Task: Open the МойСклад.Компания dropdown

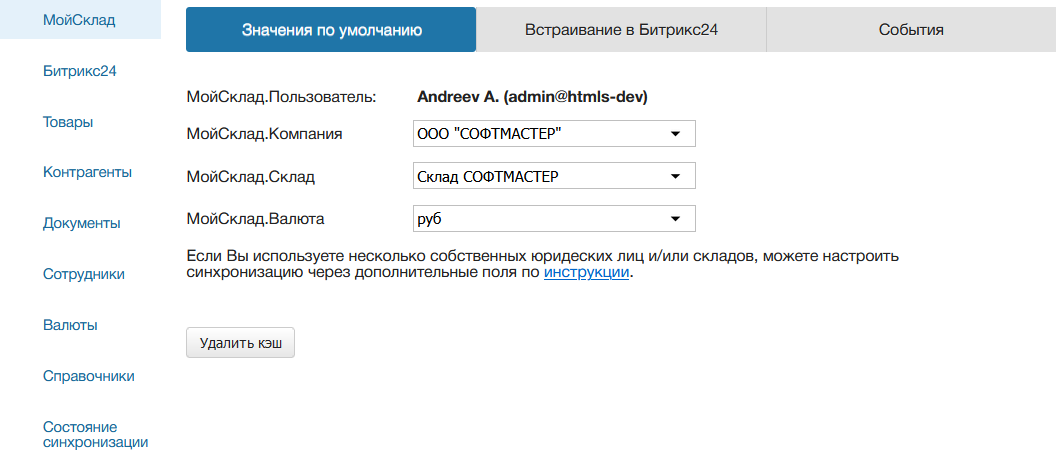Action: click(554, 133)
